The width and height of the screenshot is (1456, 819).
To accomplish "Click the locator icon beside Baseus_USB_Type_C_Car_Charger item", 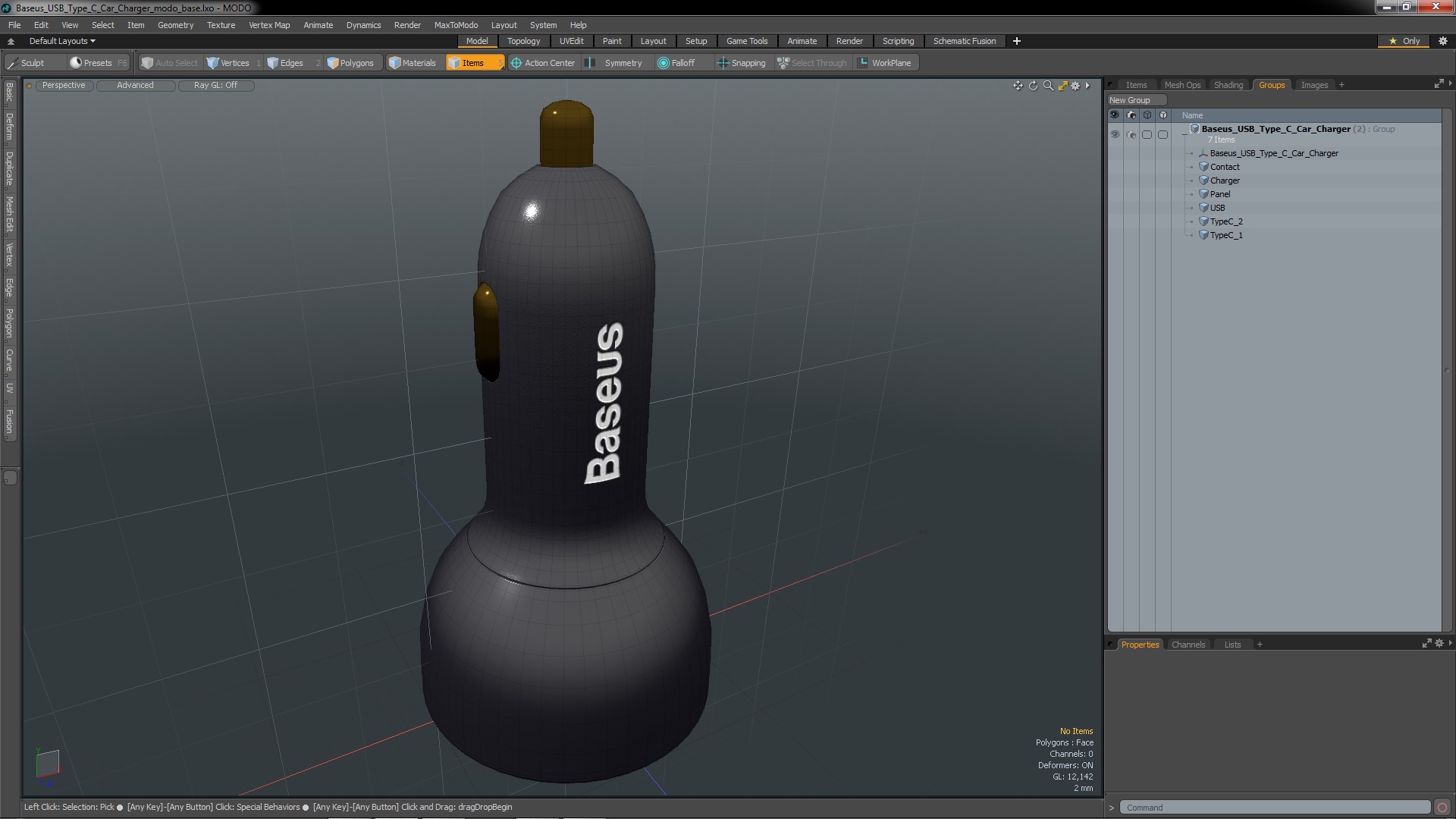I will point(1203,153).
